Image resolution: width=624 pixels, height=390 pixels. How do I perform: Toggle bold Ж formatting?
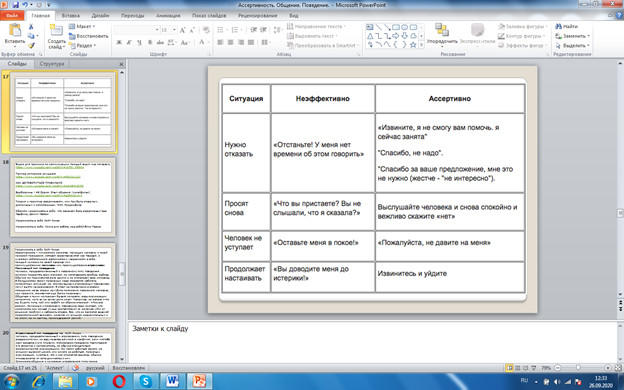click(119, 42)
